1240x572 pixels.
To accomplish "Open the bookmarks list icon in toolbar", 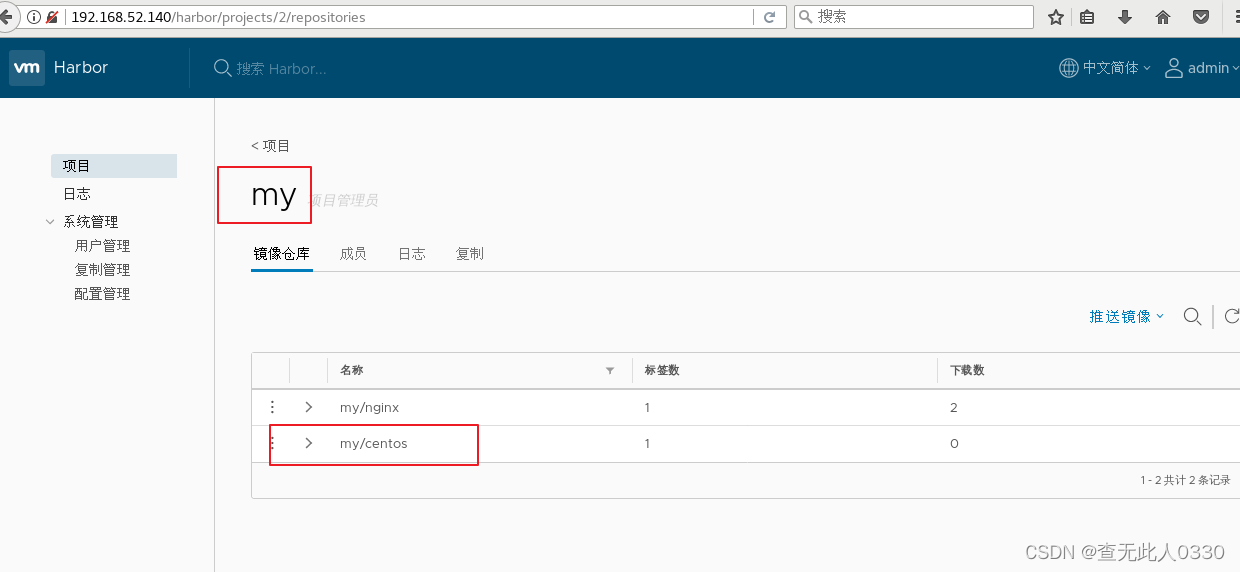I will 1088,17.
